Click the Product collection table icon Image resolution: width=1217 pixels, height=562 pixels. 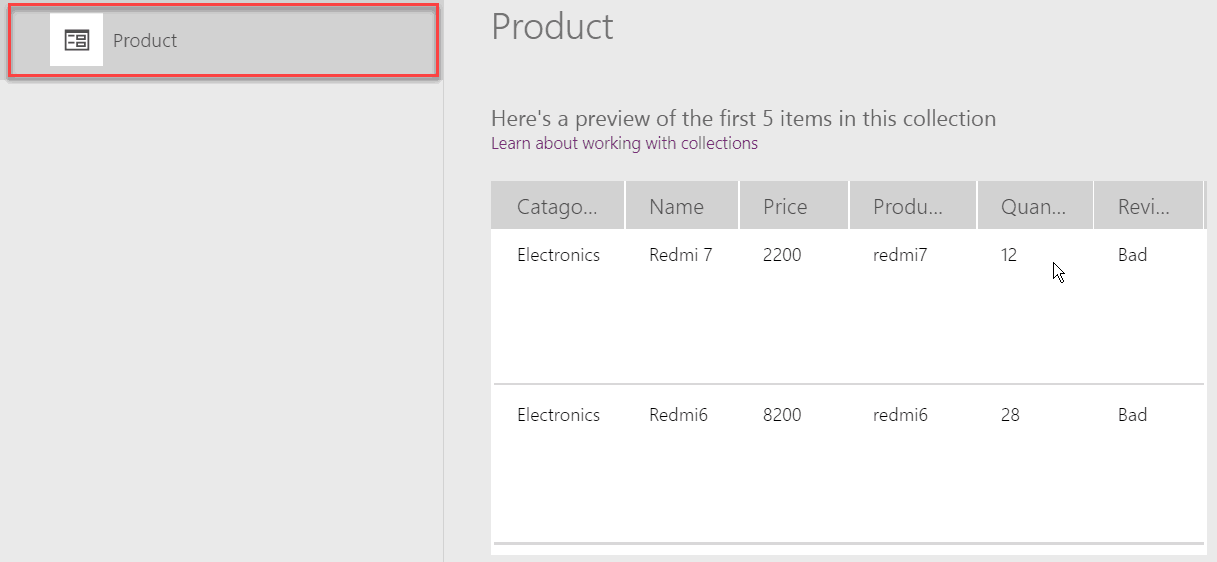(x=76, y=40)
